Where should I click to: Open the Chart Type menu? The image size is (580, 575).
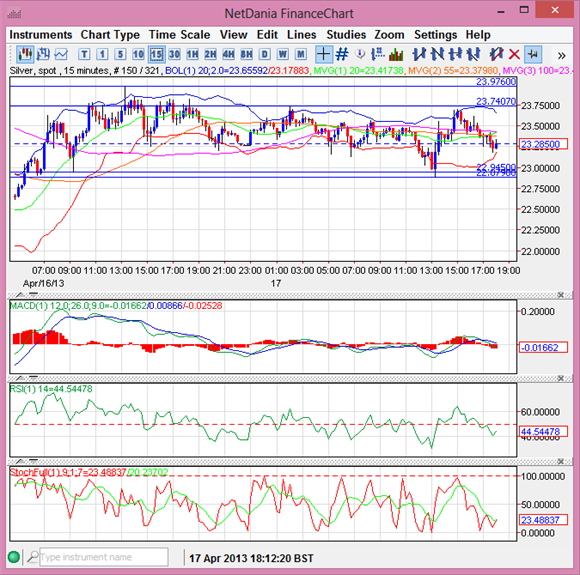coord(110,35)
